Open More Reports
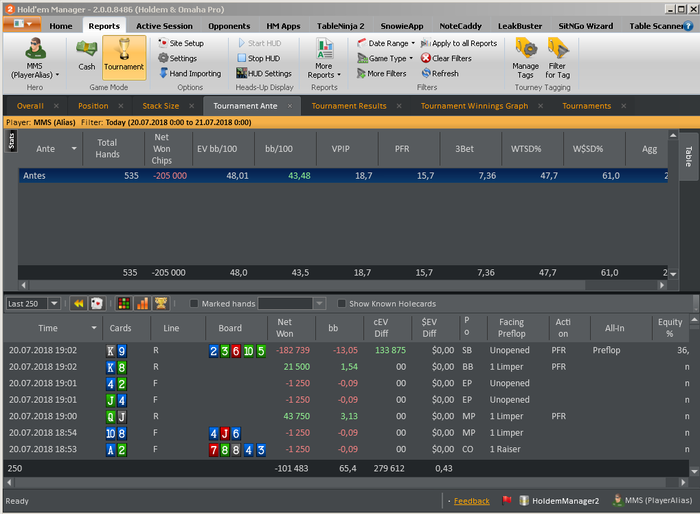700x514 pixels. pyautogui.click(x=324, y=59)
